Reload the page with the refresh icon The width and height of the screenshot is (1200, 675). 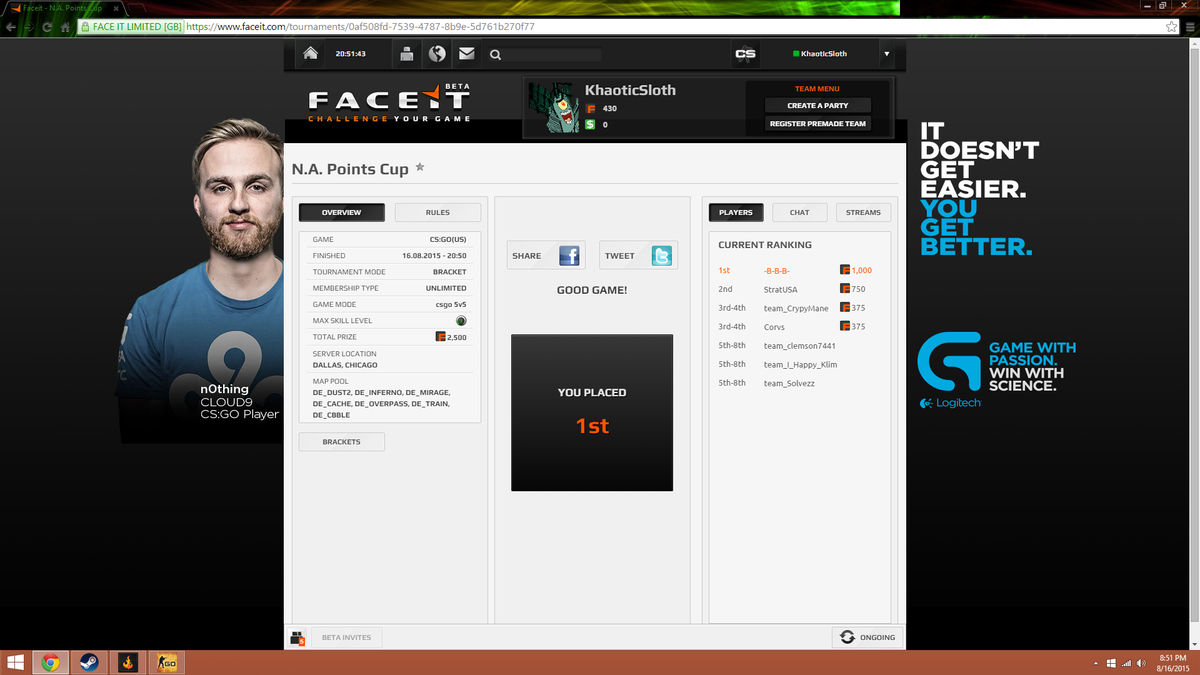[x=47, y=27]
